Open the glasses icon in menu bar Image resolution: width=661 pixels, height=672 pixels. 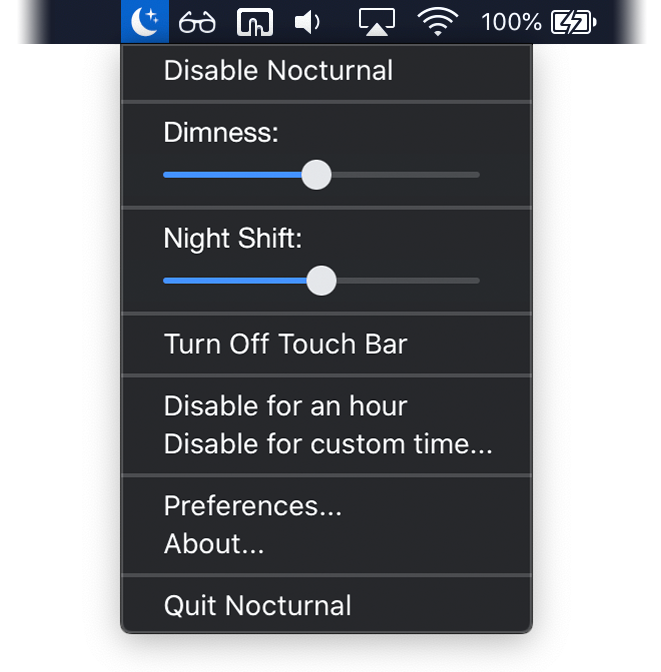(197, 22)
